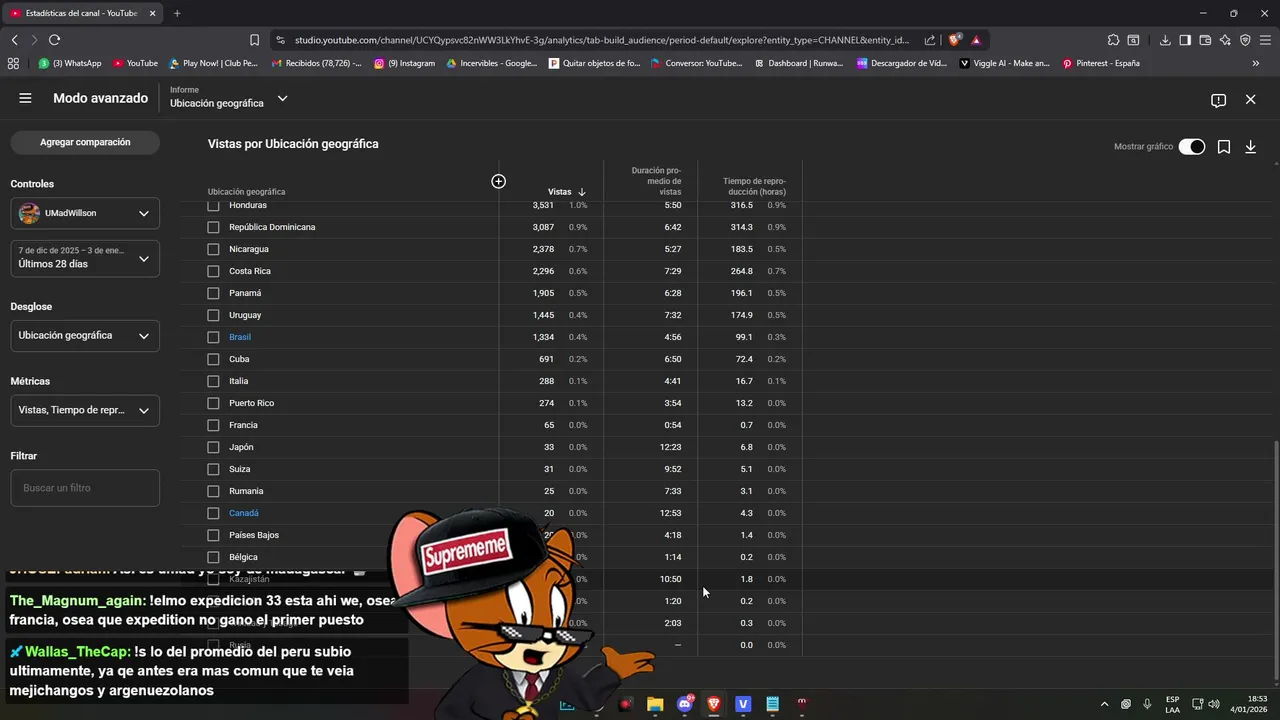The width and height of the screenshot is (1280, 720).
Task: Open the Pinterest - España bookmark
Action: (1100, 63)
